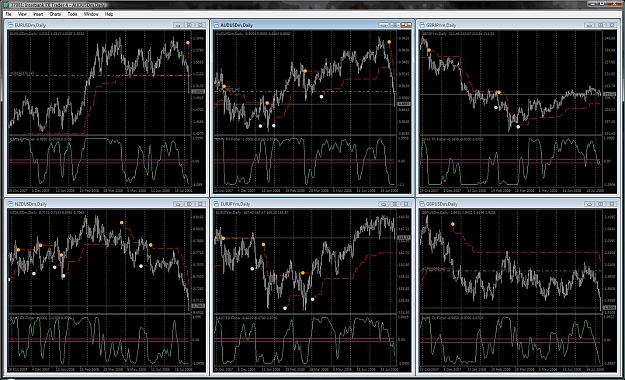The width and height of the screenshot is (625, 380).
Task: Maximize the EURUSDm,Daily chart window
Action: tap(190, 25)
